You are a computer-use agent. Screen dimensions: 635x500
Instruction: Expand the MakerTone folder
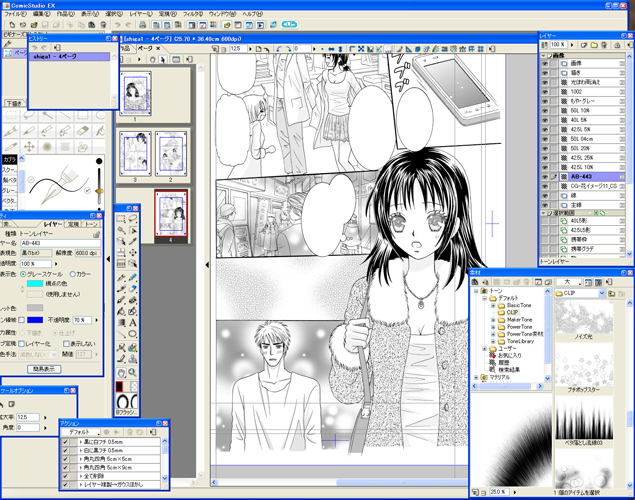click(x=493, y=320)
